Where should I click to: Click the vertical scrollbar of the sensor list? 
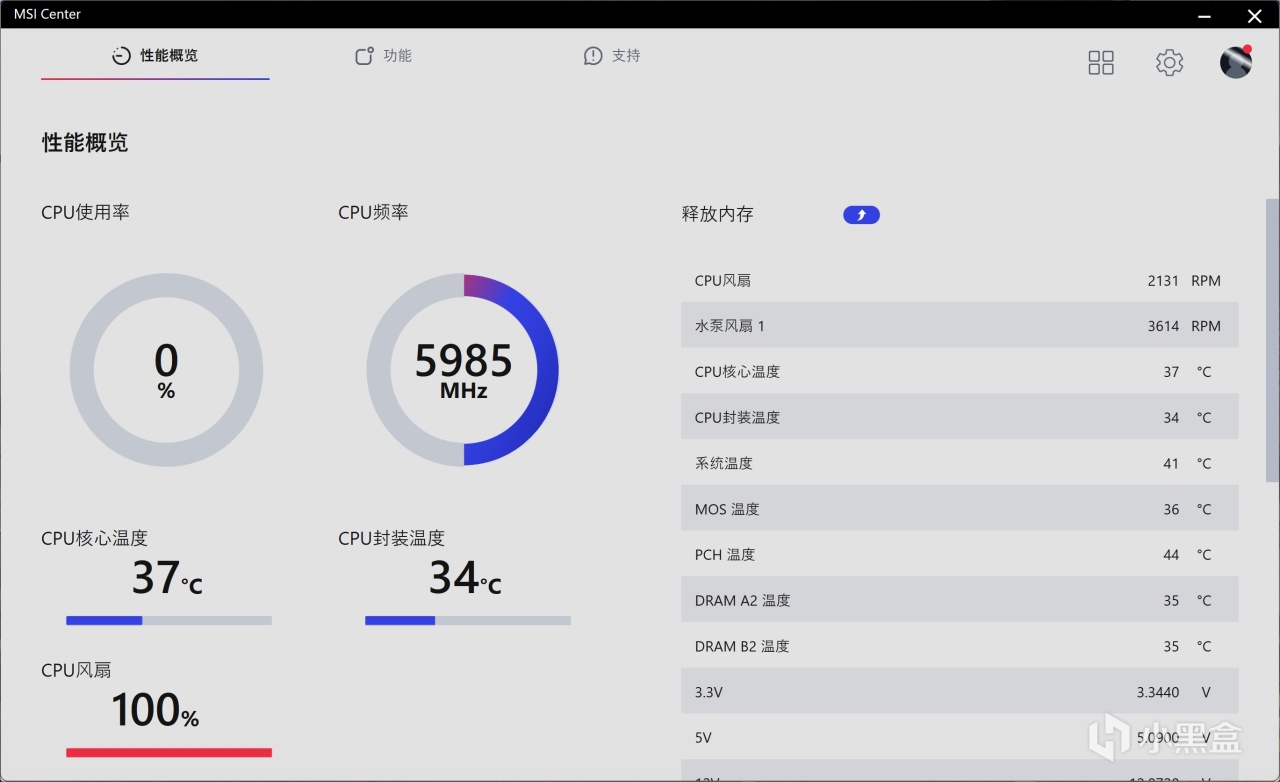pyautogui.click(x=1272, y=340)
